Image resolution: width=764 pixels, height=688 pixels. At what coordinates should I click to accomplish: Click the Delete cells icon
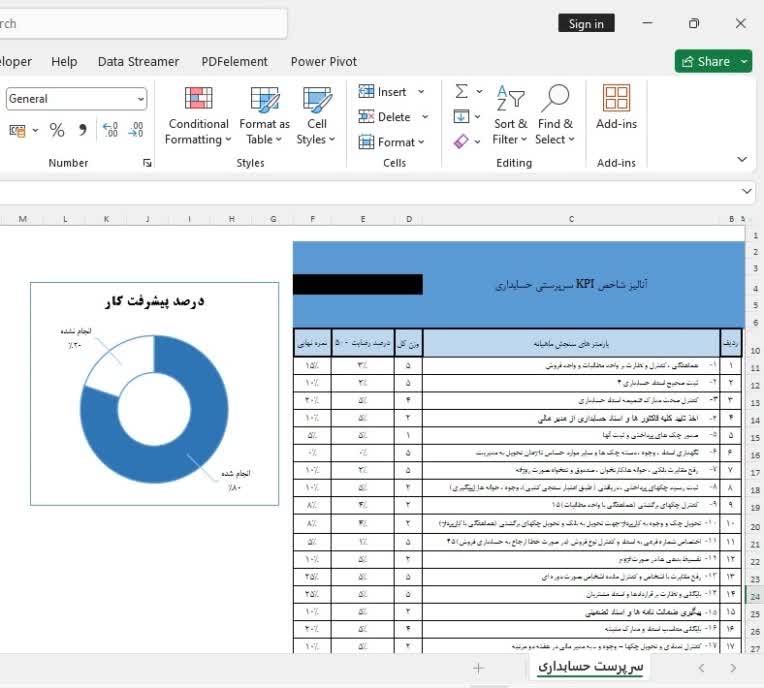(366, 117)
